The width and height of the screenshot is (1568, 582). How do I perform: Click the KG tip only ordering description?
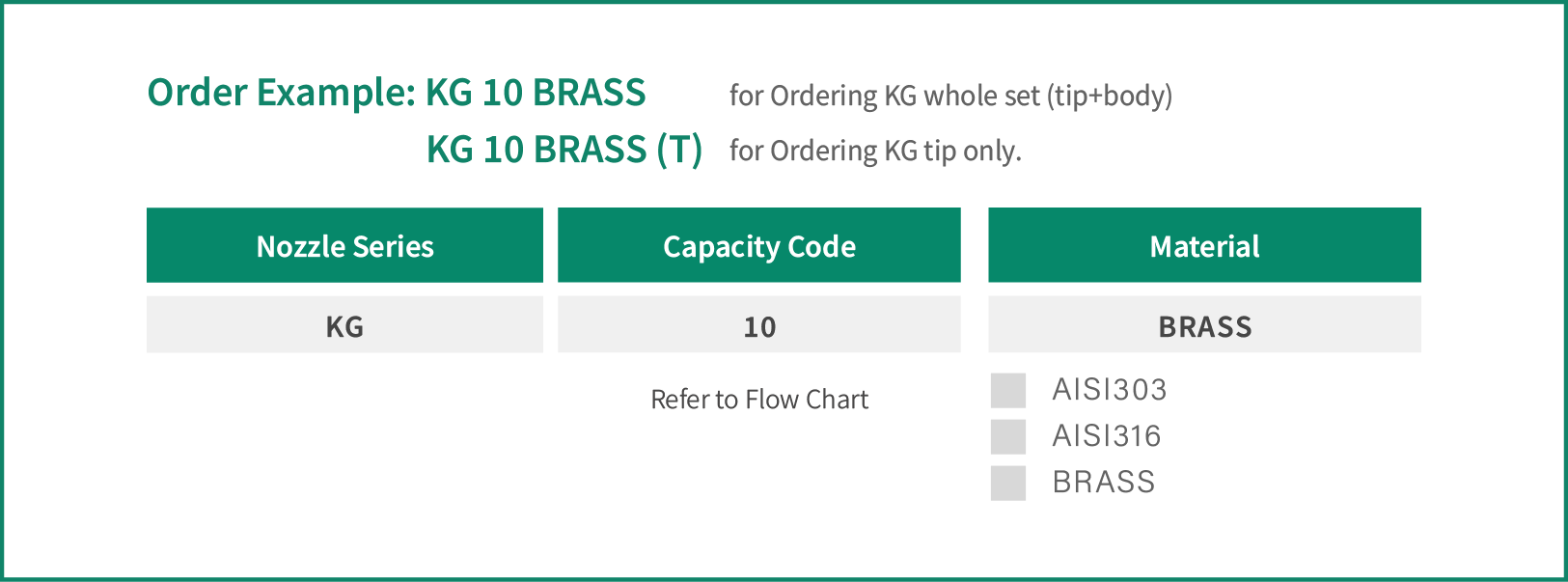(x=875, y=151)
